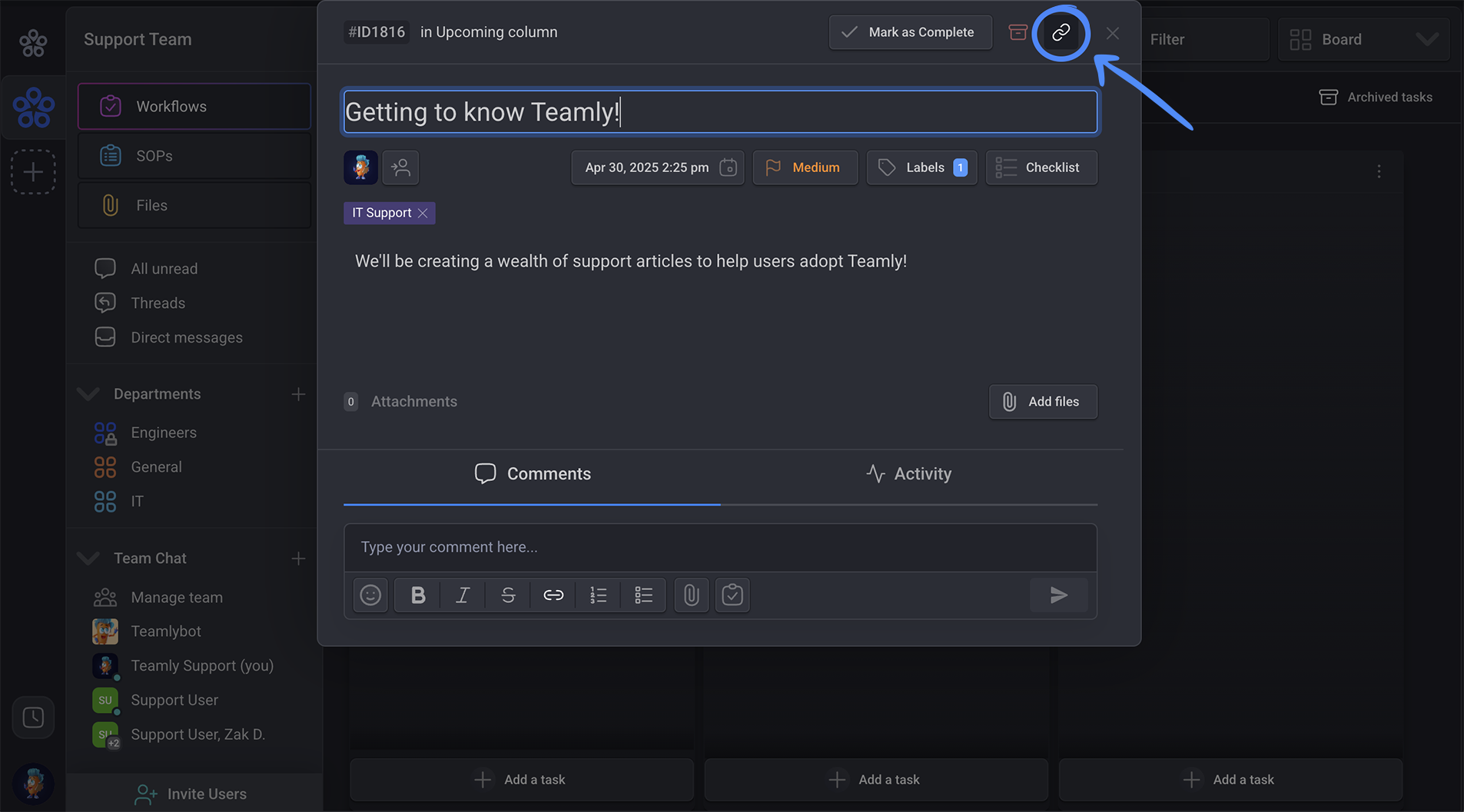Open group chat Support User, Zak D.
This screenshot has height=812, width=1464.
click(x=179, y=734)
